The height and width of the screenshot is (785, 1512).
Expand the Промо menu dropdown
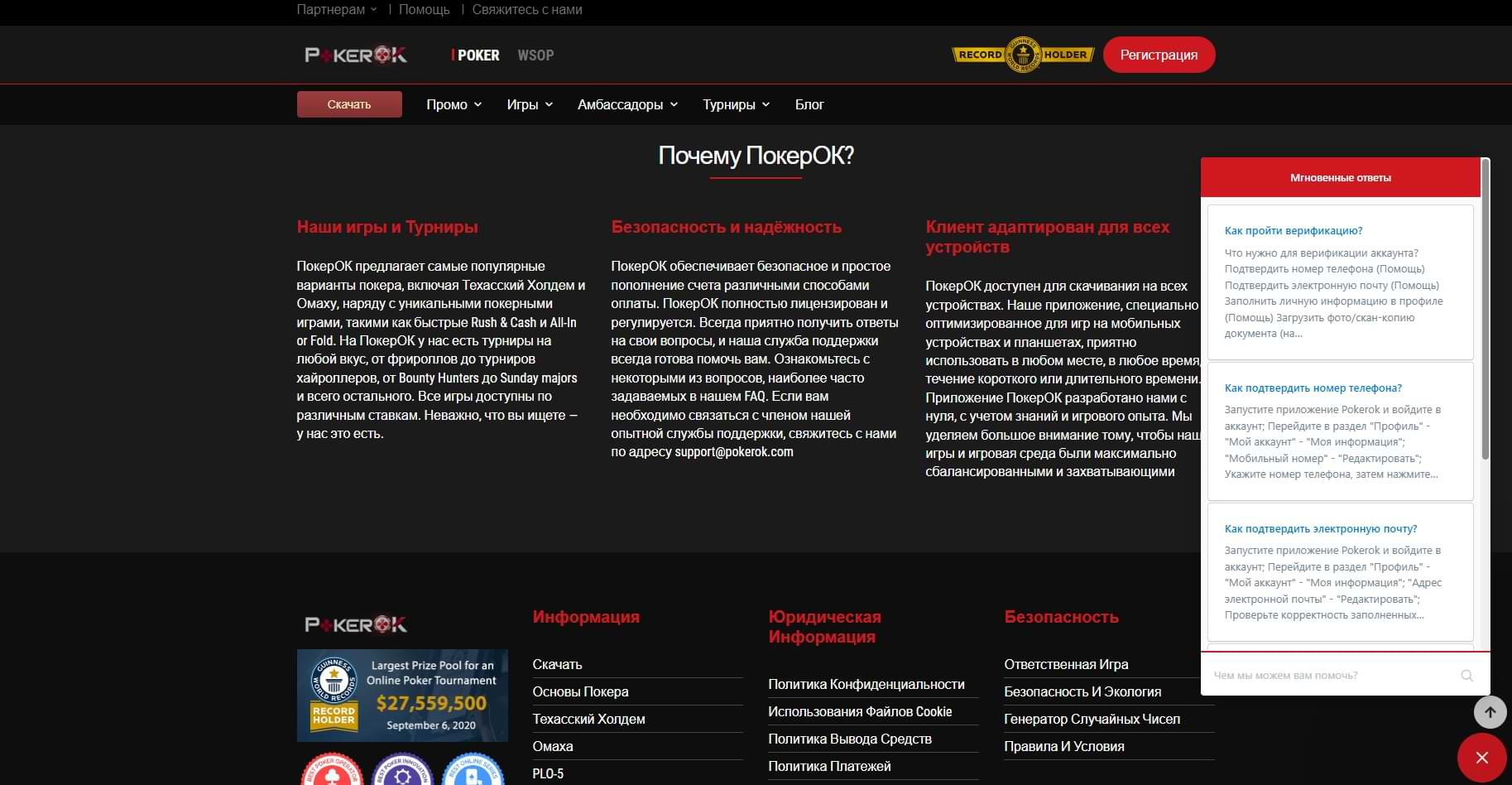pos(454,104)
